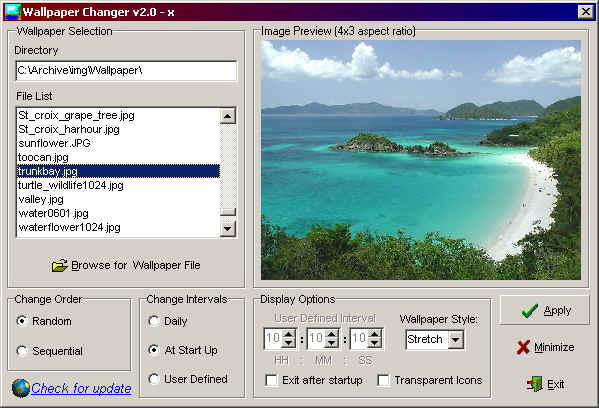Open the Check for update link

[81, 389]
